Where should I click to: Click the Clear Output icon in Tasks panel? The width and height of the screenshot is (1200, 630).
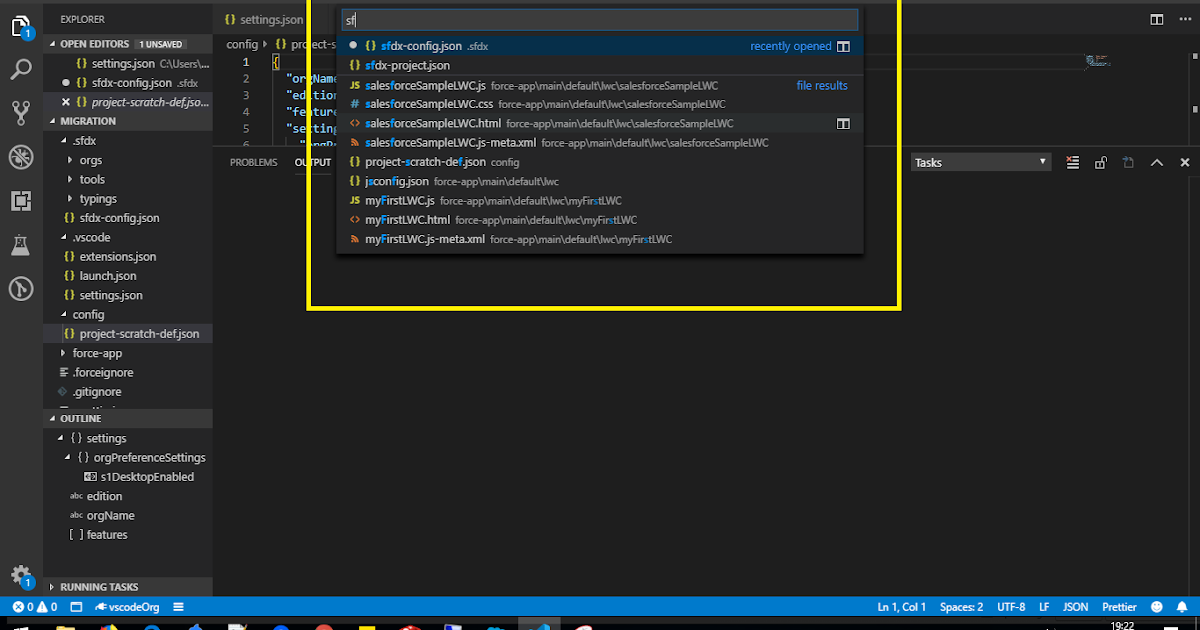point(1072,161)
